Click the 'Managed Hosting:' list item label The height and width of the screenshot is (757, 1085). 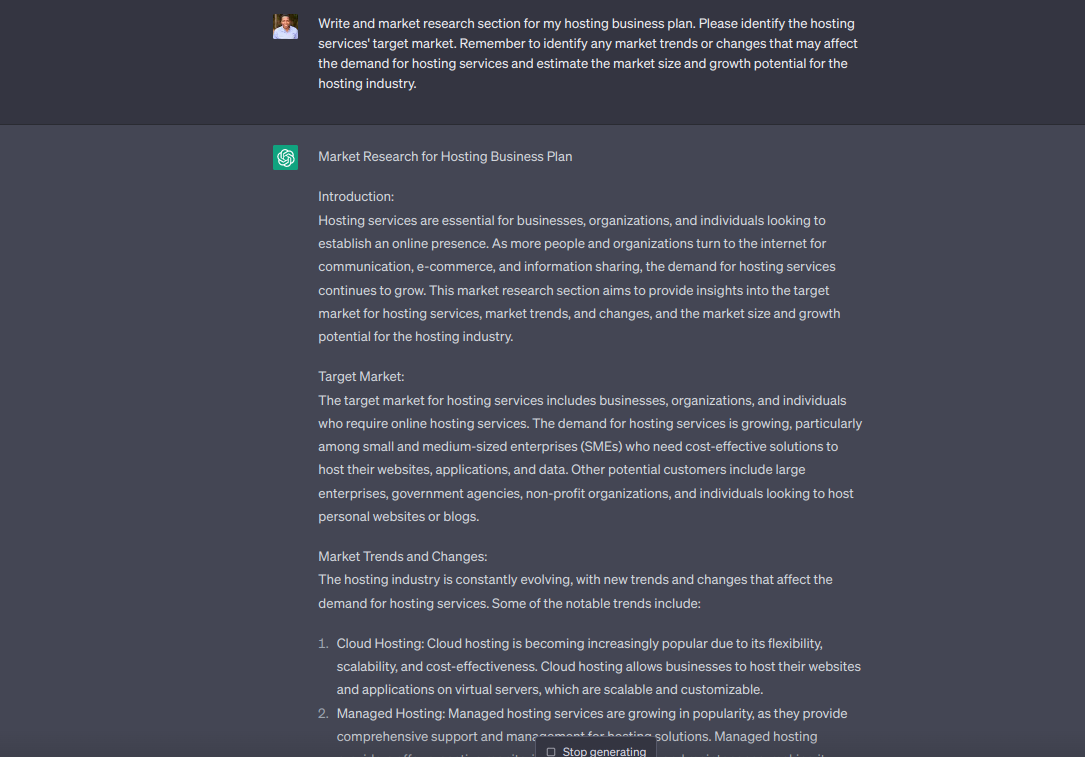[391, 713]
